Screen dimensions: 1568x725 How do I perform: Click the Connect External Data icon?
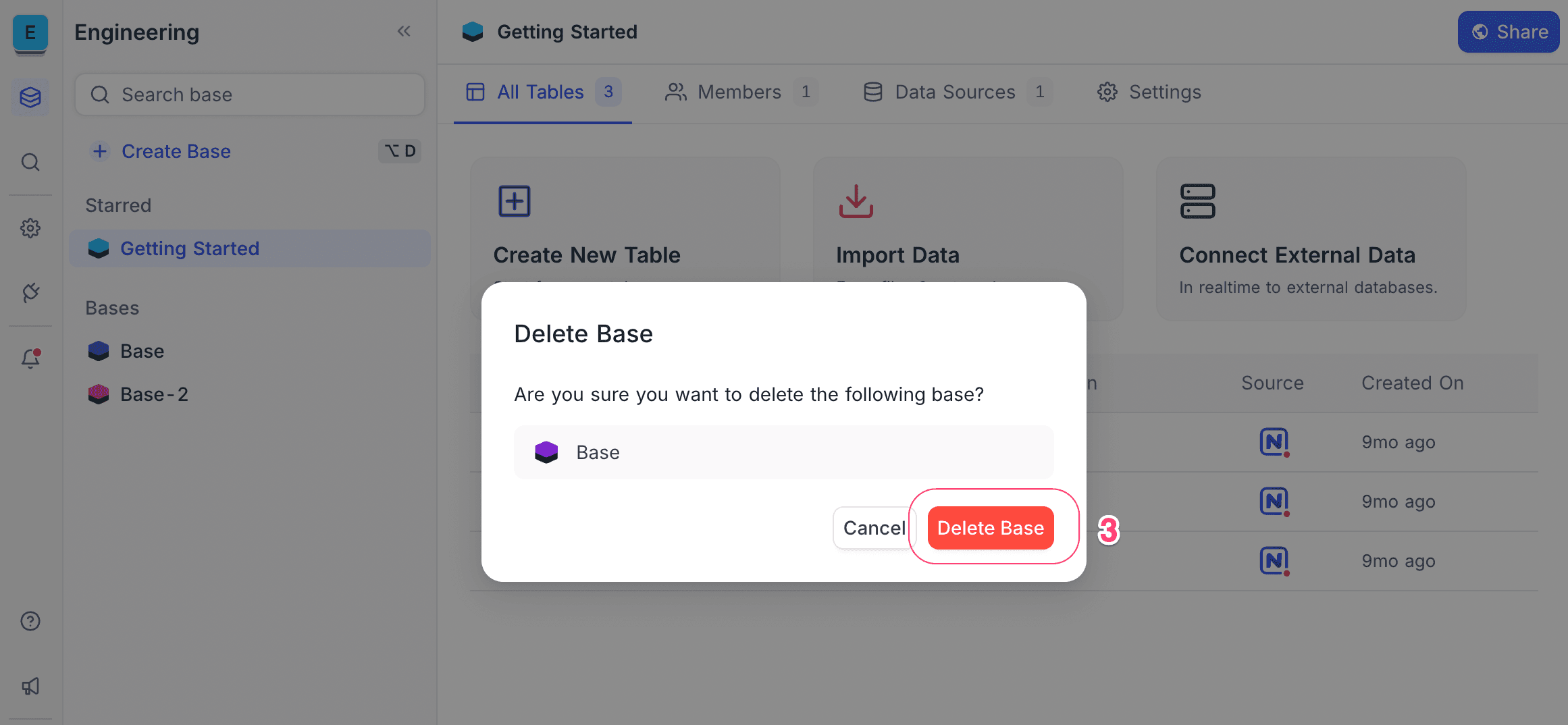point(1196,200)
